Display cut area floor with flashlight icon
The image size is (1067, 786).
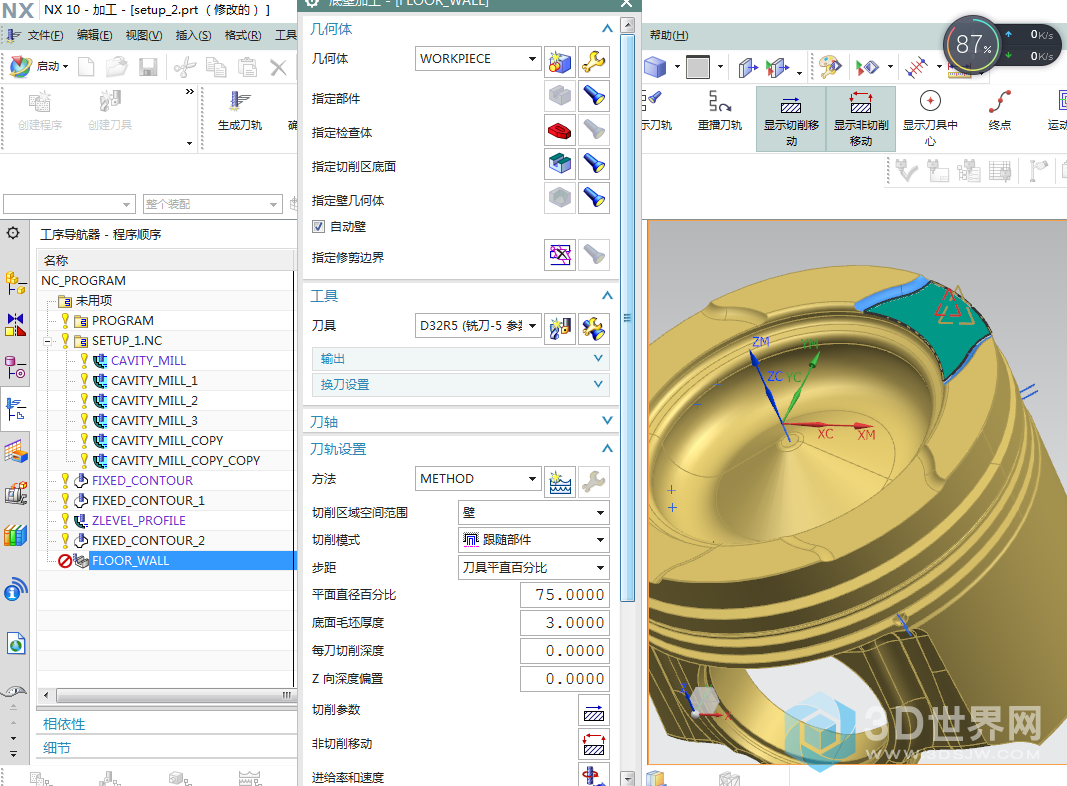pos(594,164)
